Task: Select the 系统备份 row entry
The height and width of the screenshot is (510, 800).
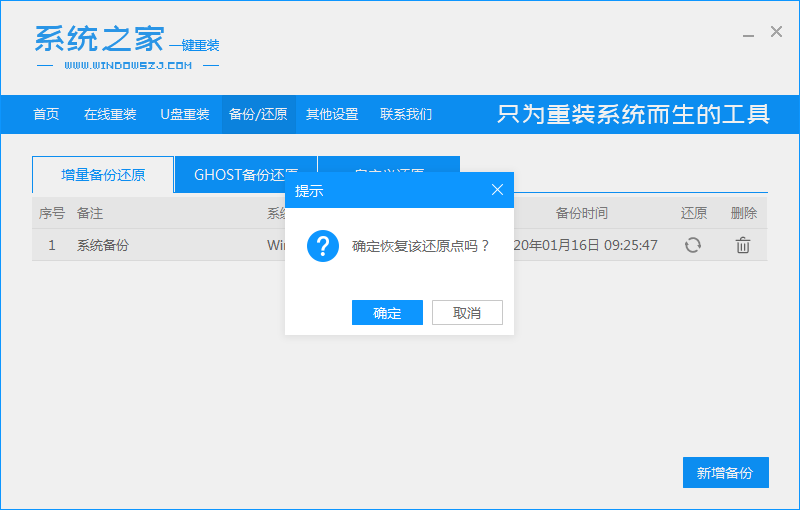Action: (103, 245)
